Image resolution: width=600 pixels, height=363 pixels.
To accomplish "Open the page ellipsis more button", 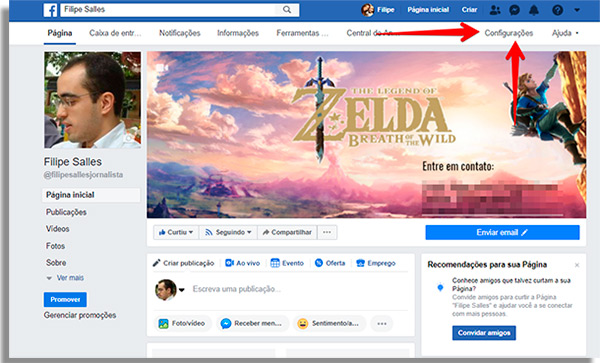I will 327,232.
